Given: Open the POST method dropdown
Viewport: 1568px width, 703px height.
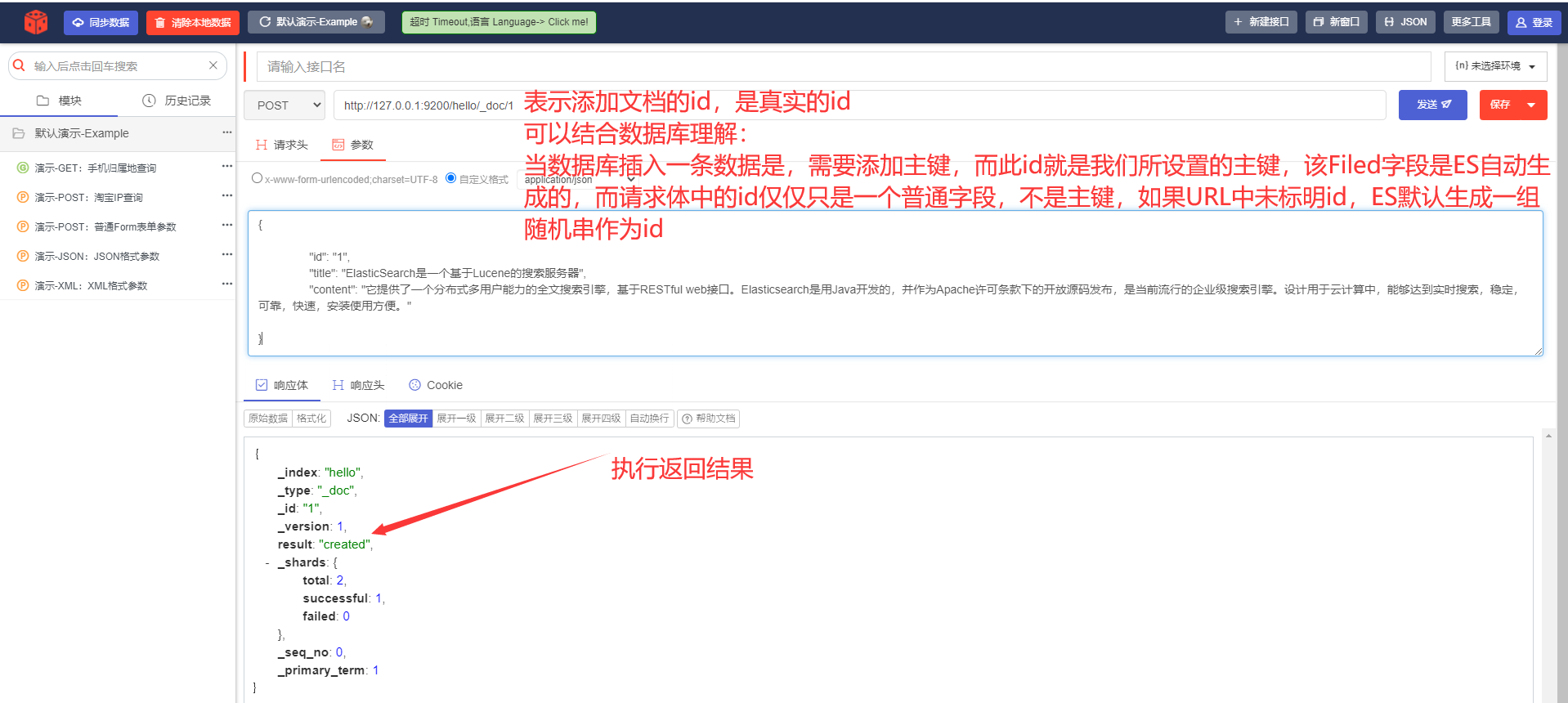Looking at the screenshot, I should click(x=284, y=105).
